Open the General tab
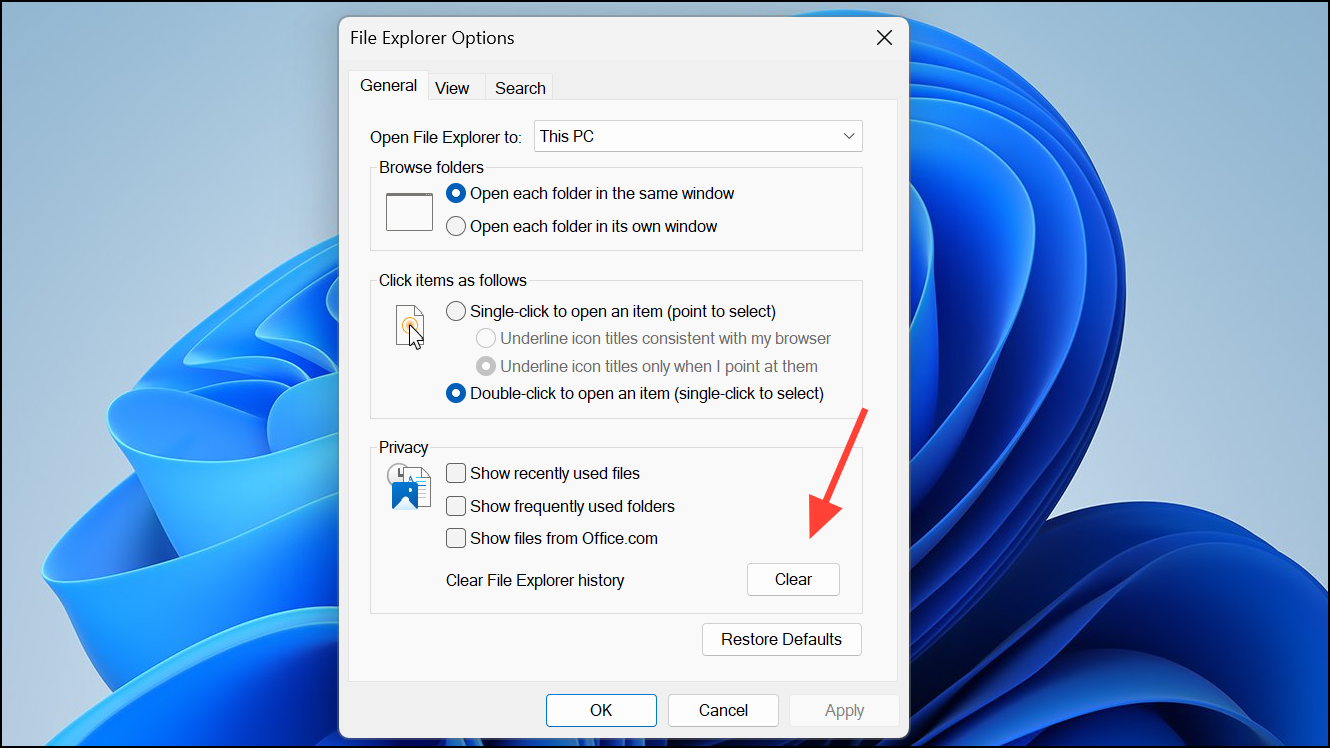Image resolution: width=1330 pixels, height=748 pixels. (388, 86)
